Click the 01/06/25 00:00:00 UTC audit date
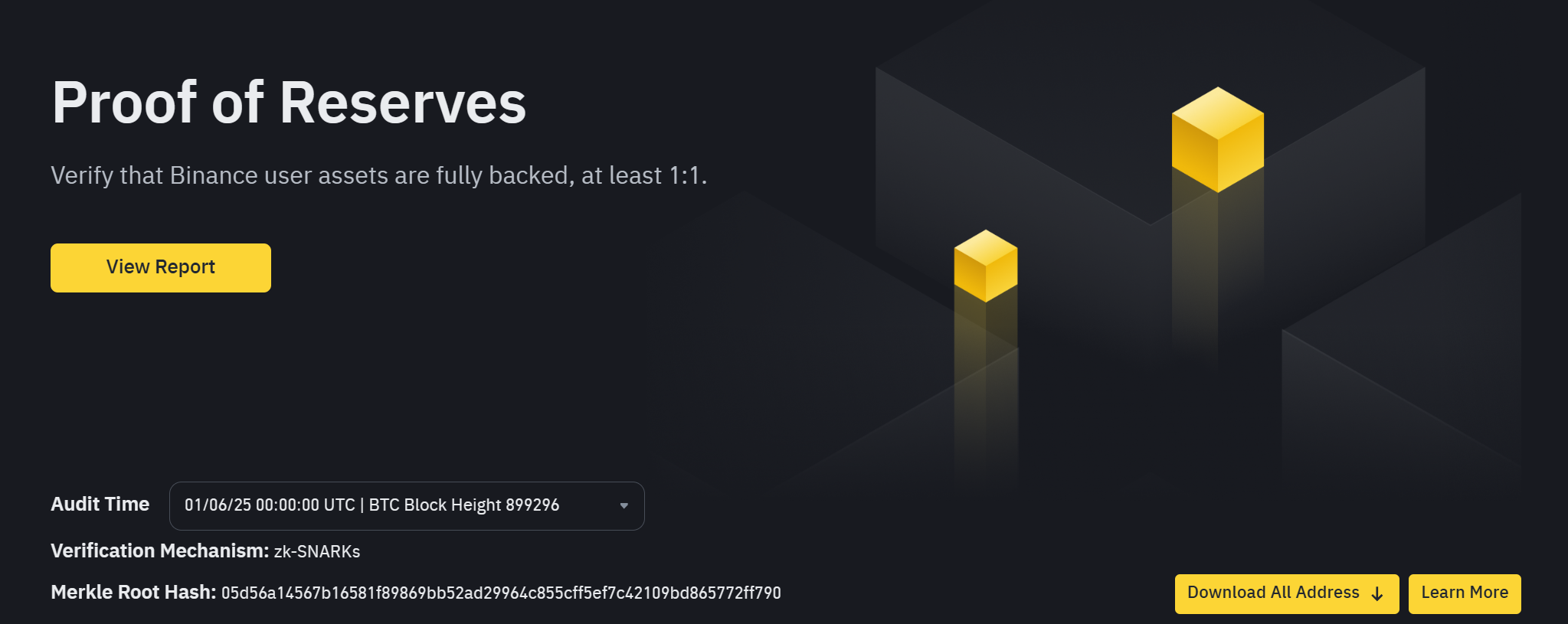The height and width of the screenshot is (624, 1568). [270, 505]
